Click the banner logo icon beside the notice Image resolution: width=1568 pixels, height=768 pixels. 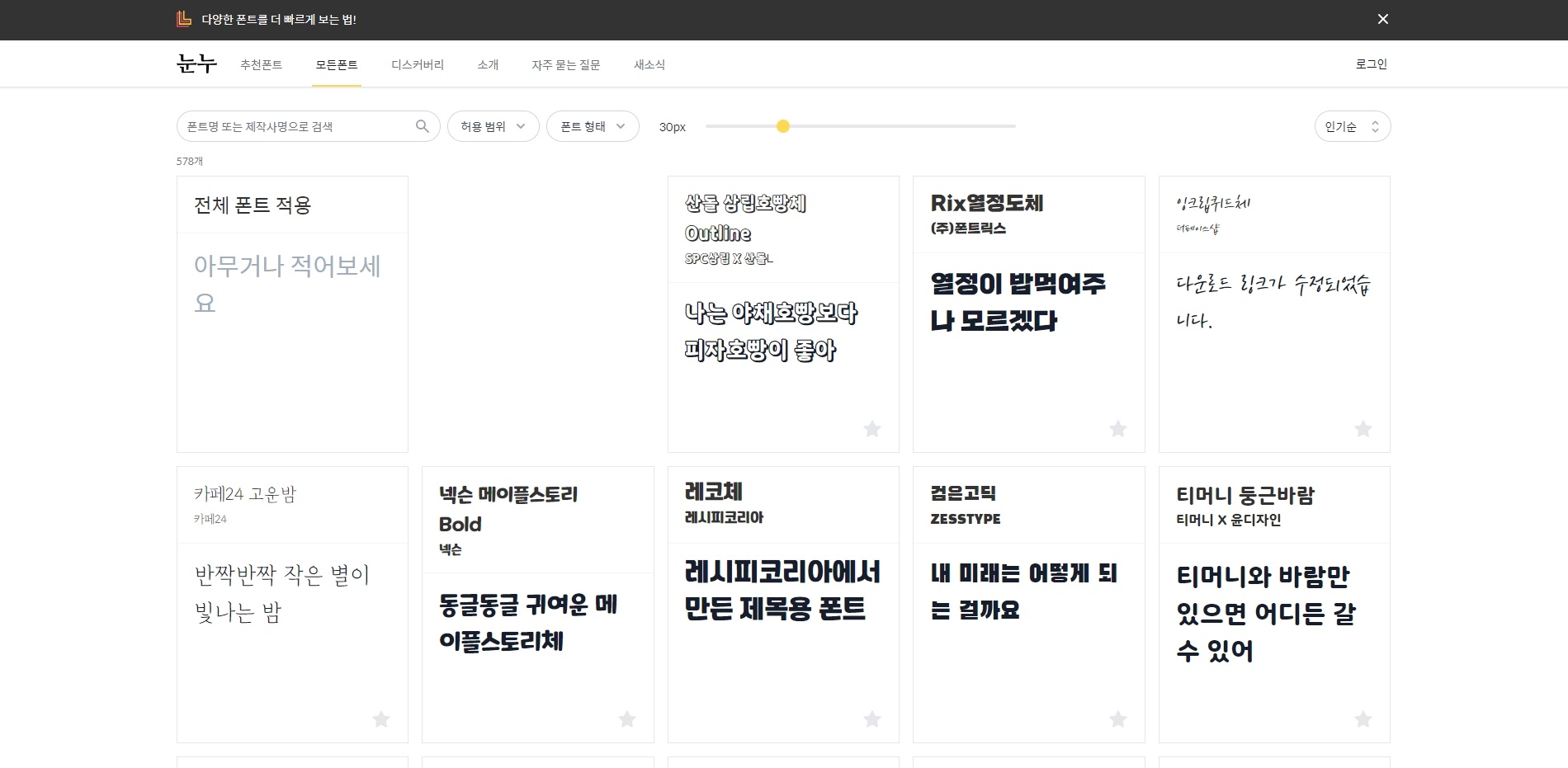point(184,19)
